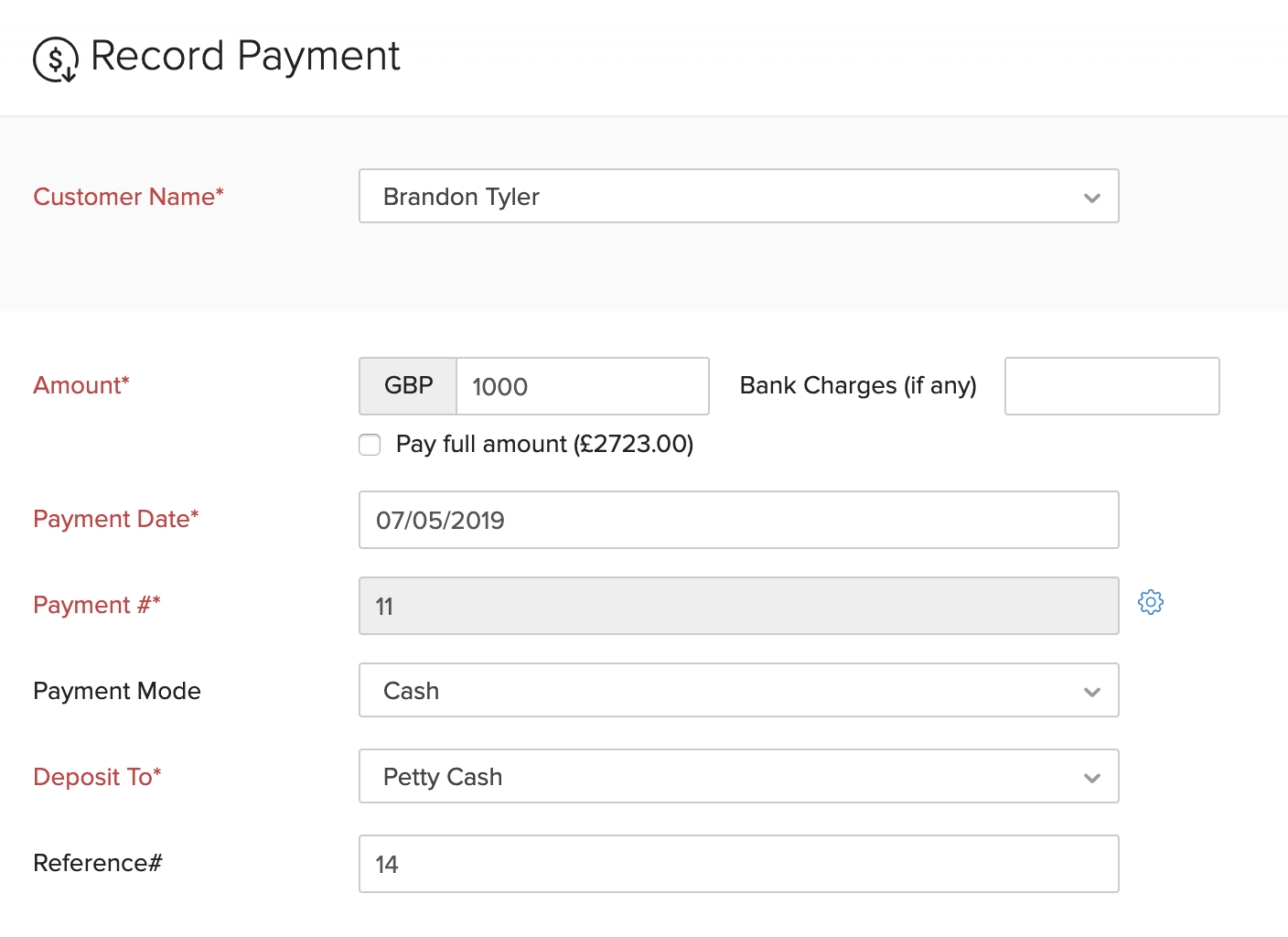
Task: Open the Payment Mode dropdown showing Cash
Action: pyautogui.click(x=738, y=691)
